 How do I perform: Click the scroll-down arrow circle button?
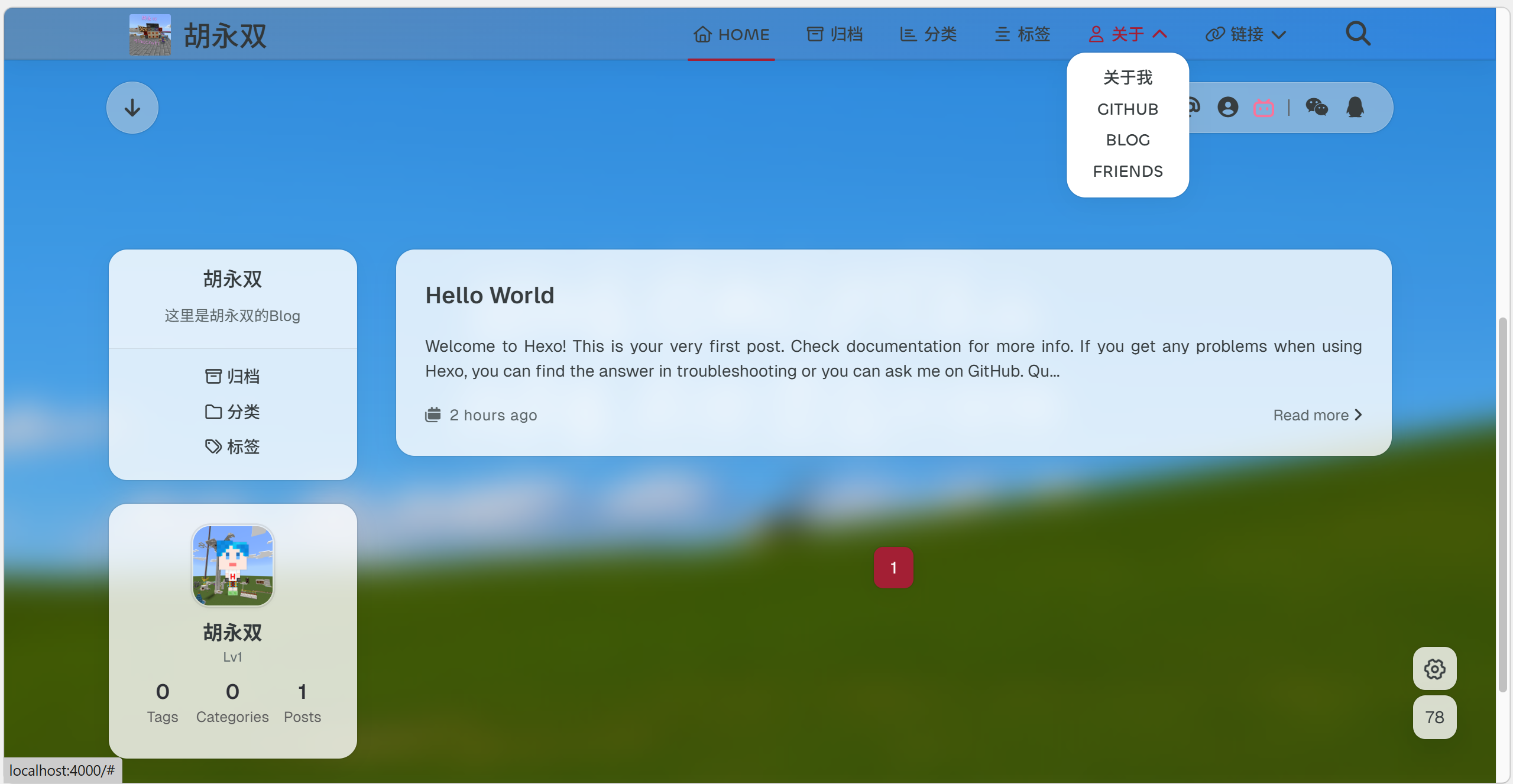coord(132,108)
